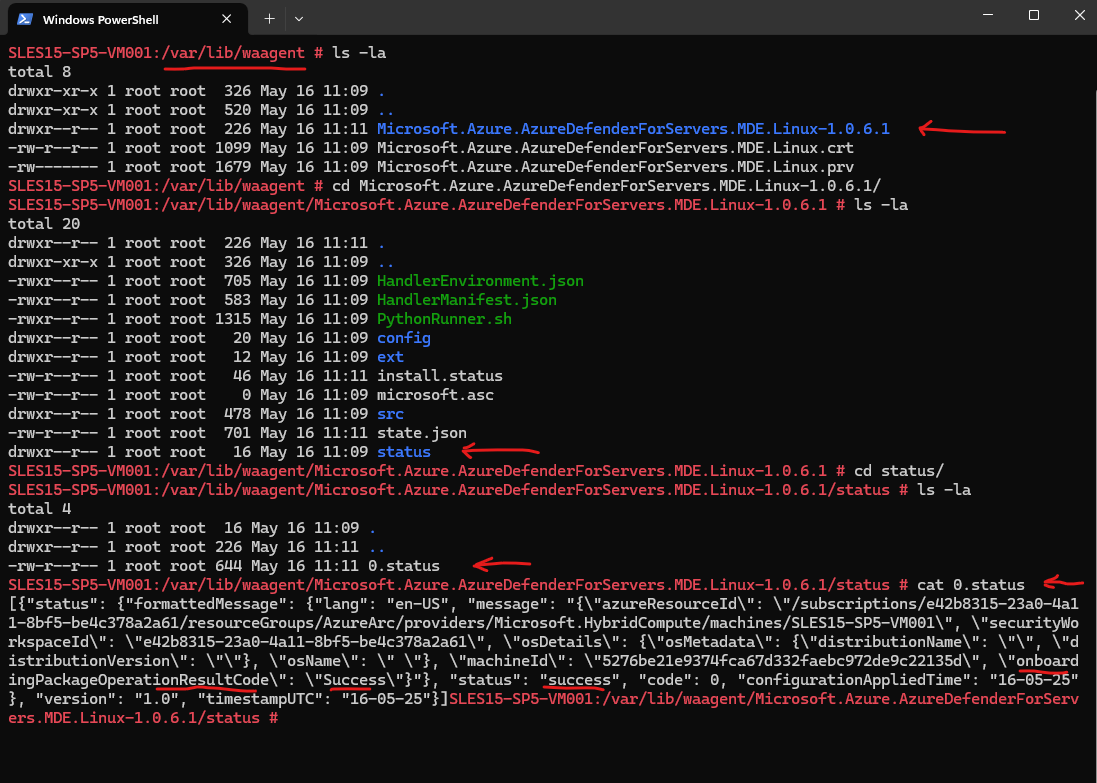Screen dimensions: 1097x783
Task: Click the 1315 size of PythonRunner.sh
Action: [x=233, y=318]
